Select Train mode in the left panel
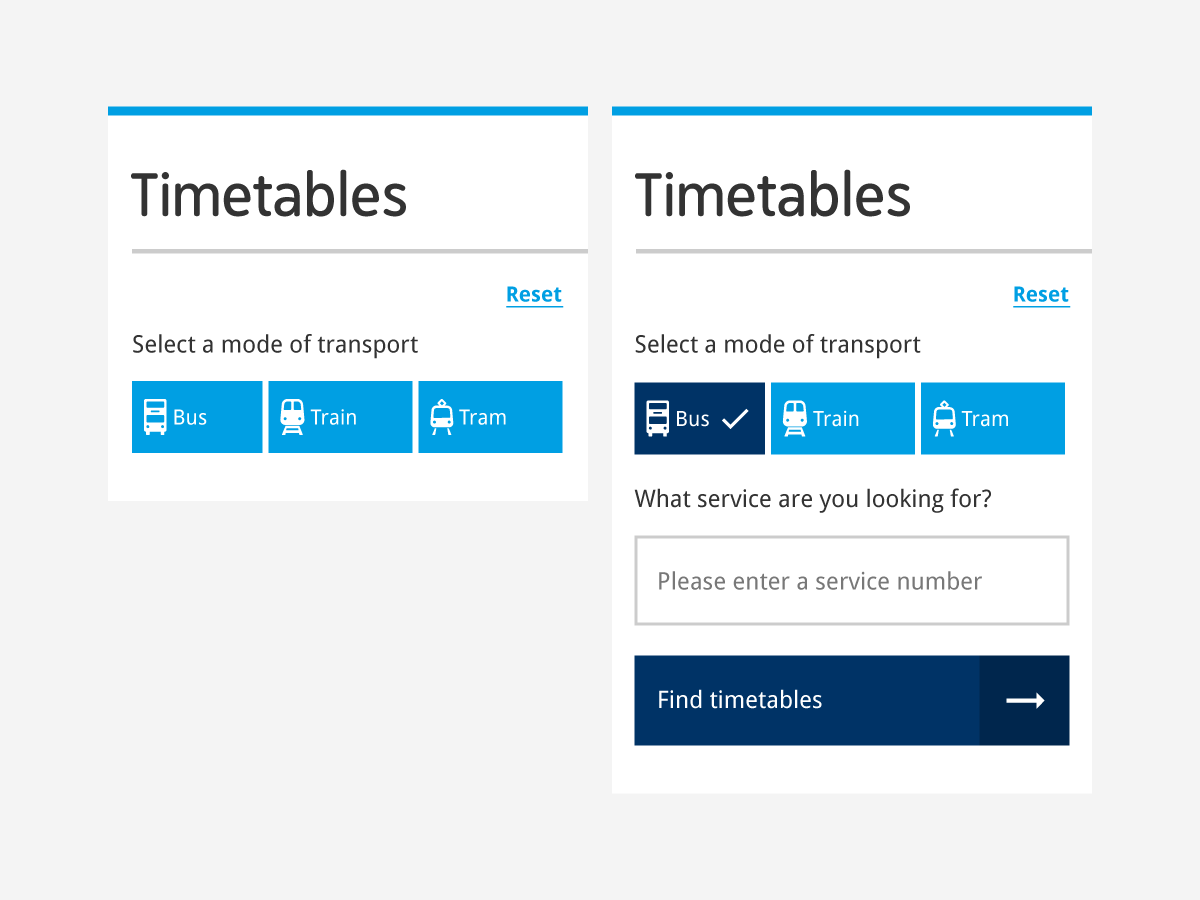 pyautogui.click(x=340, y=417)
